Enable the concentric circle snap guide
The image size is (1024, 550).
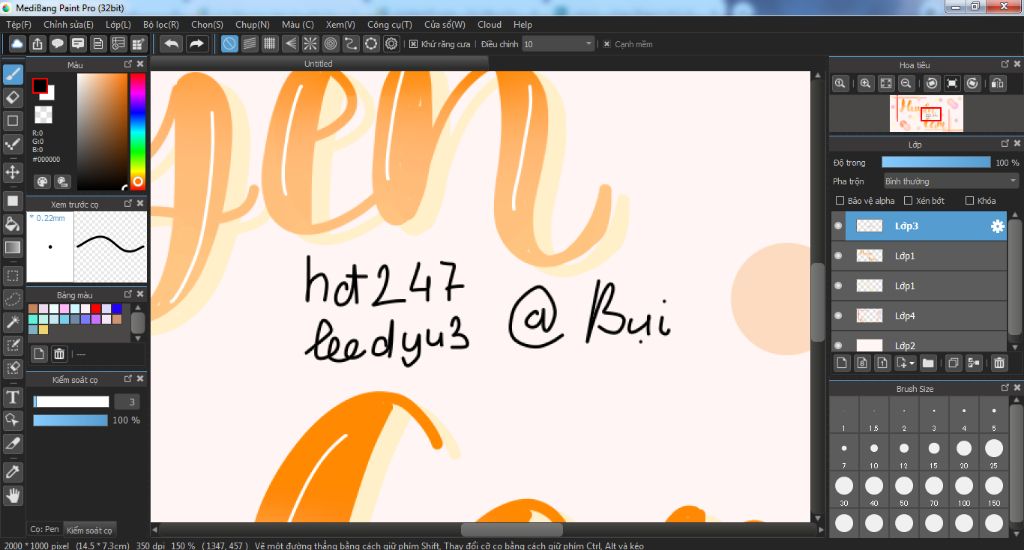tap(330, 44)
